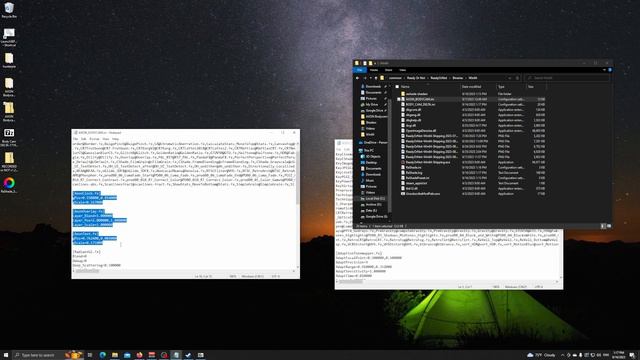
Task: Click the Notepad taskbar icon
Action: 176,355
